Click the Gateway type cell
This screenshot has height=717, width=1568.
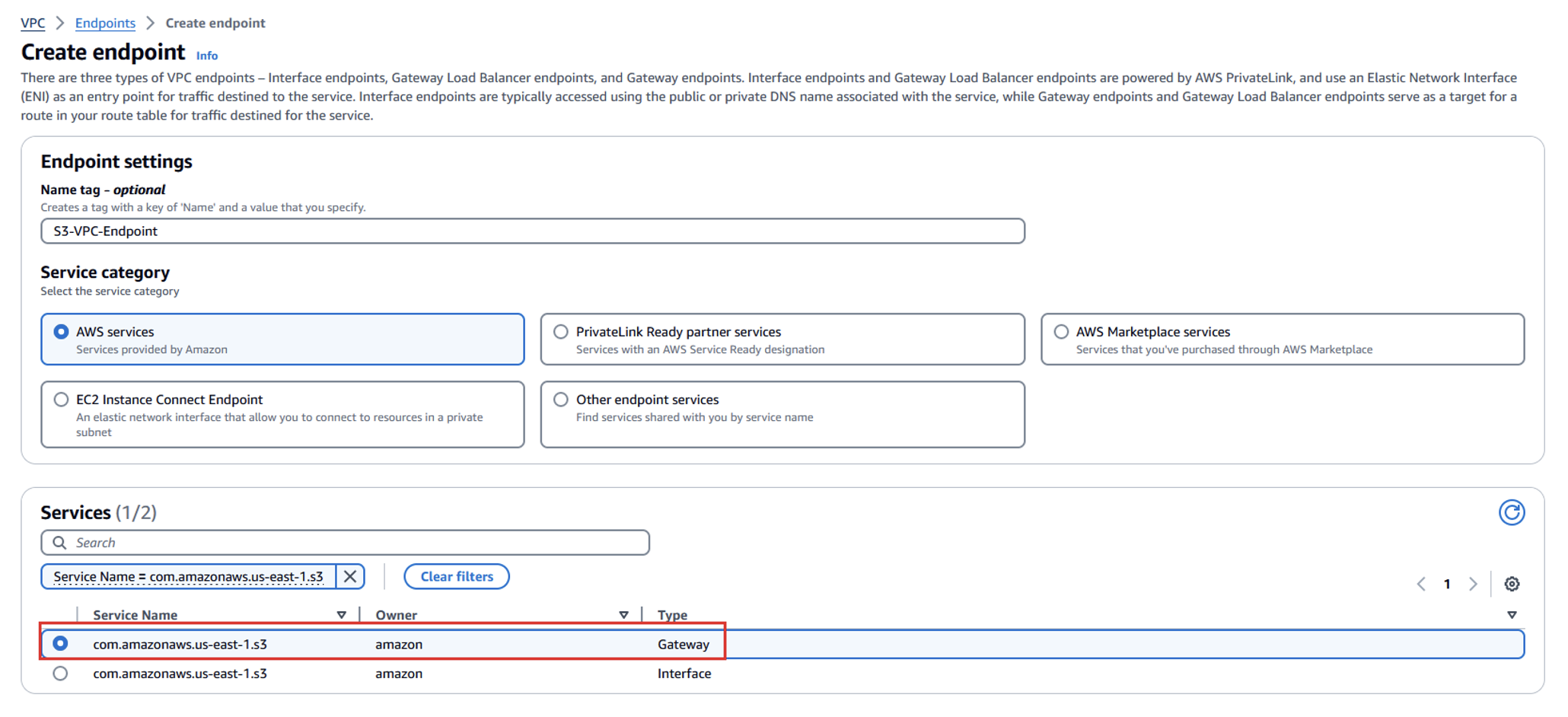coord(684,644)
